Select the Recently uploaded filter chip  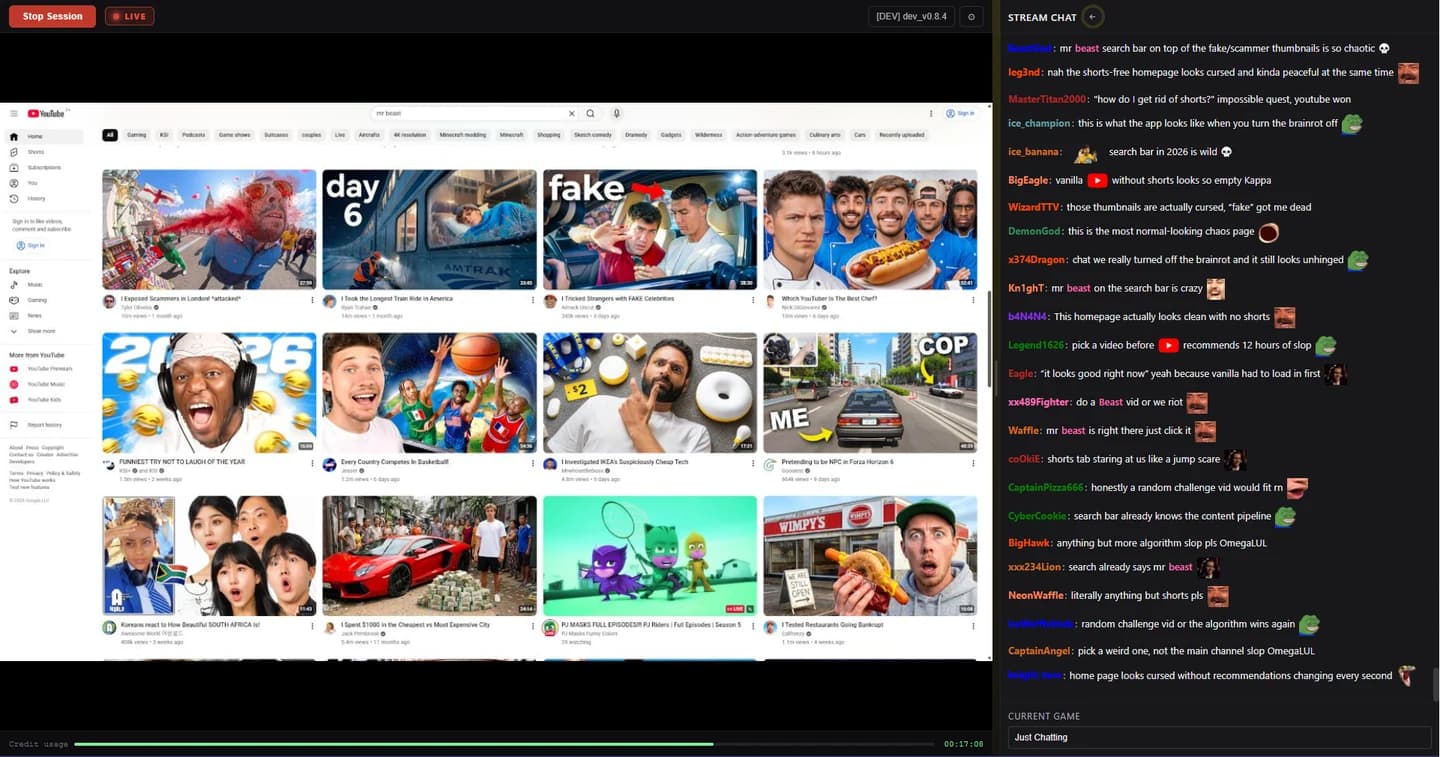[901, 135]
